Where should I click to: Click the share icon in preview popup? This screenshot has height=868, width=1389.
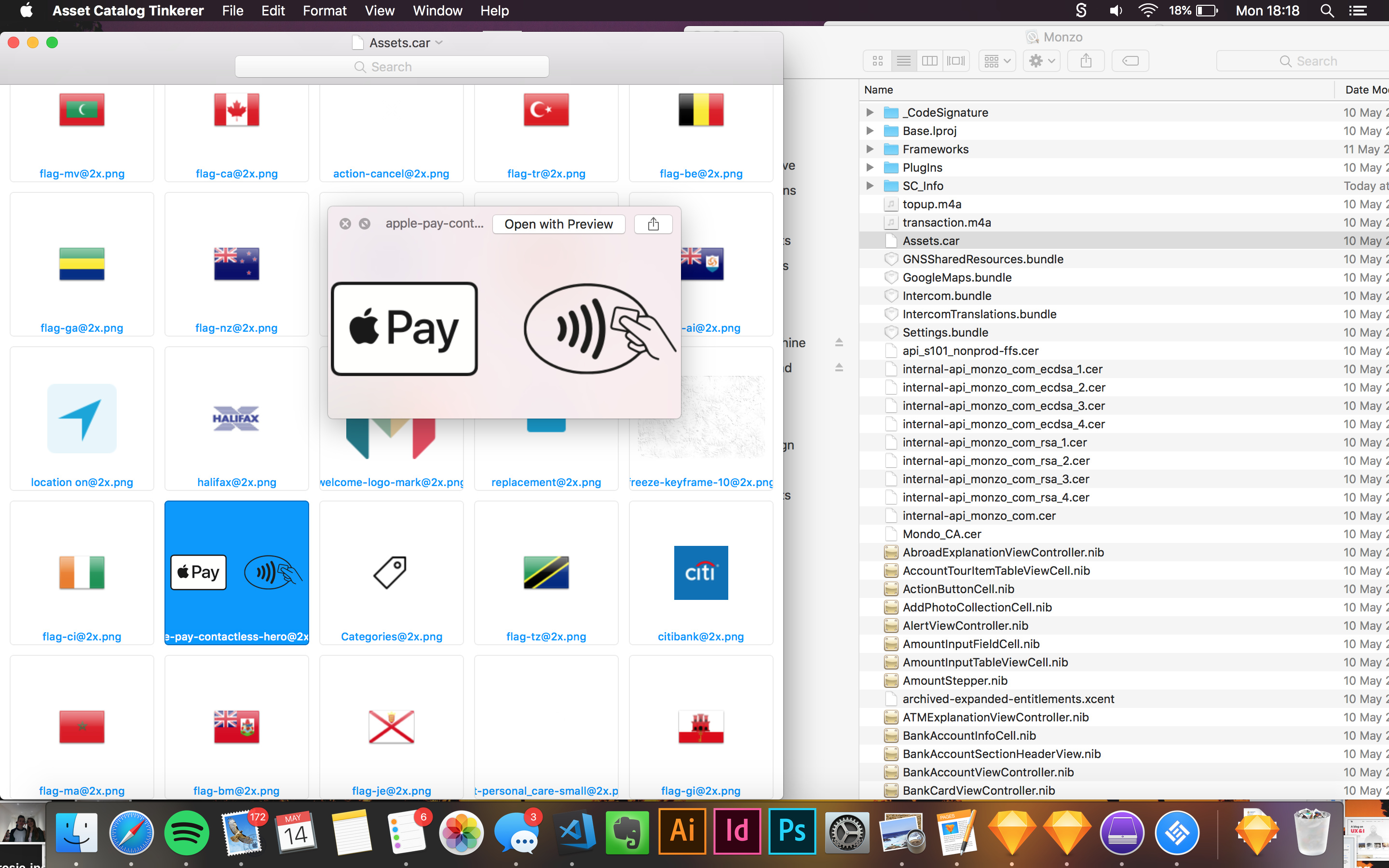point(653,224)
